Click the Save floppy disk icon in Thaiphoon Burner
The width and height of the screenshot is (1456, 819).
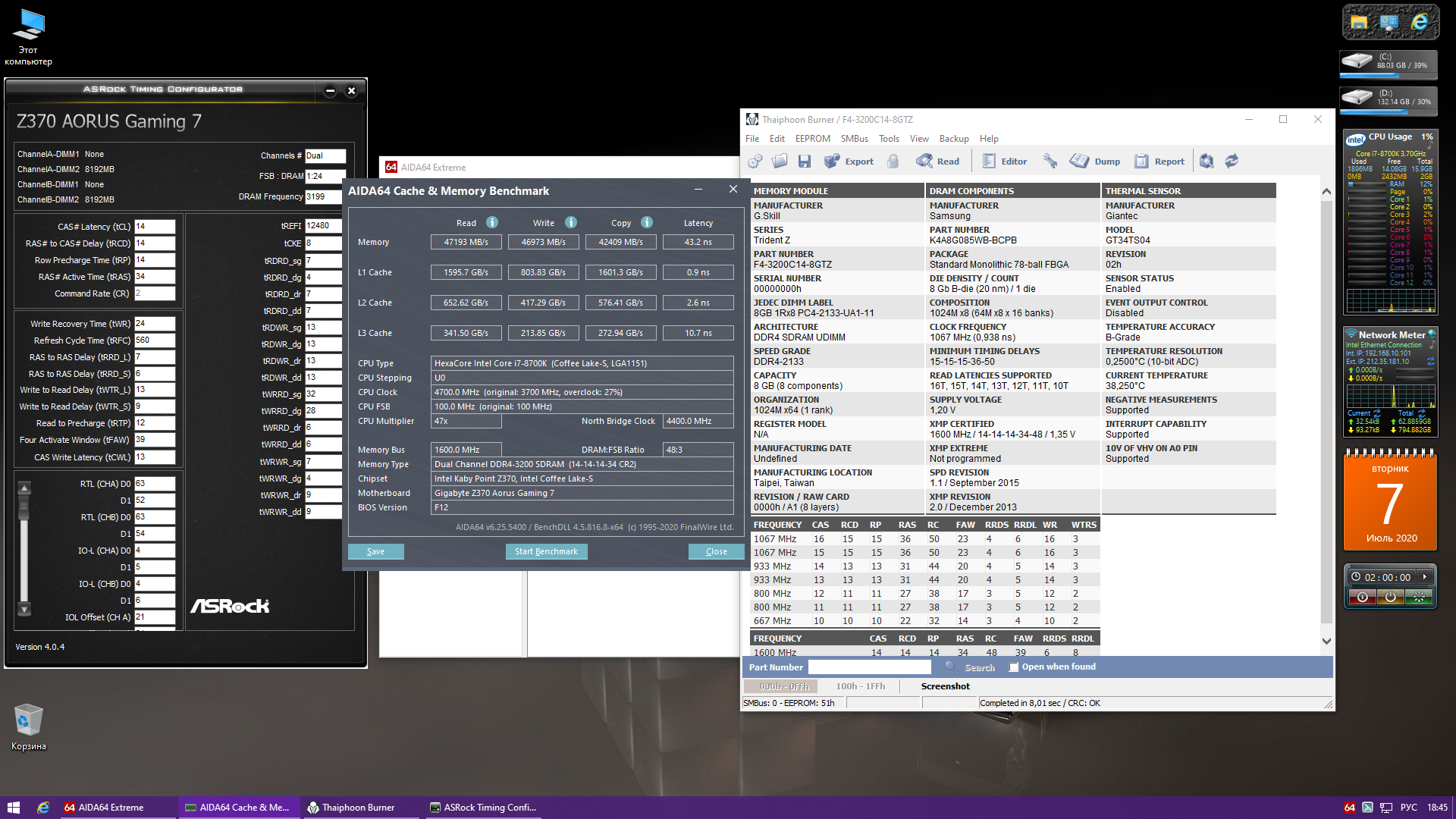[x=805, y=161]
